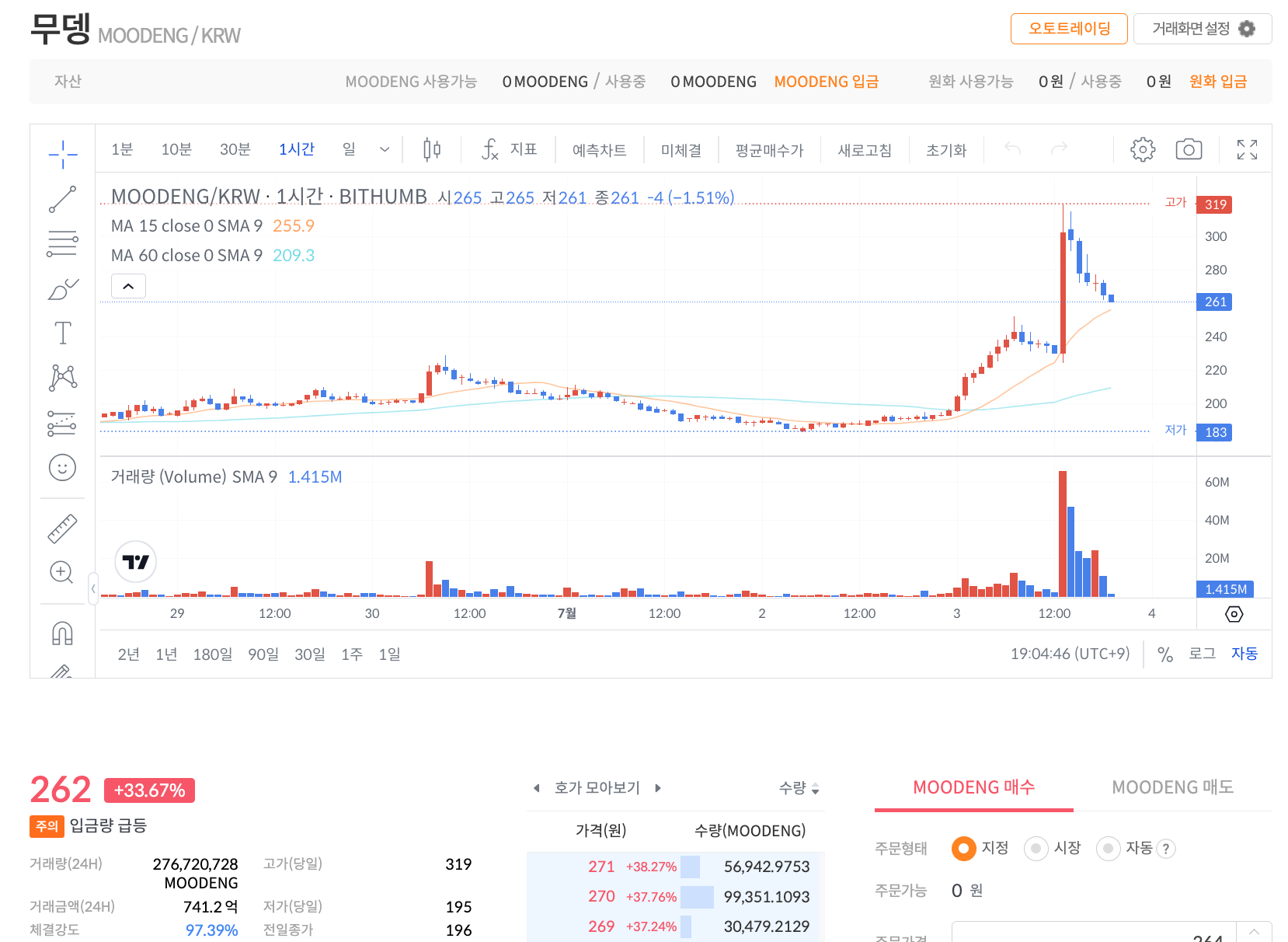Image resolution: width=1288 pixels, height=942 pixels.
Task: Set date range to 1주
Action: (x=352, y=654)
